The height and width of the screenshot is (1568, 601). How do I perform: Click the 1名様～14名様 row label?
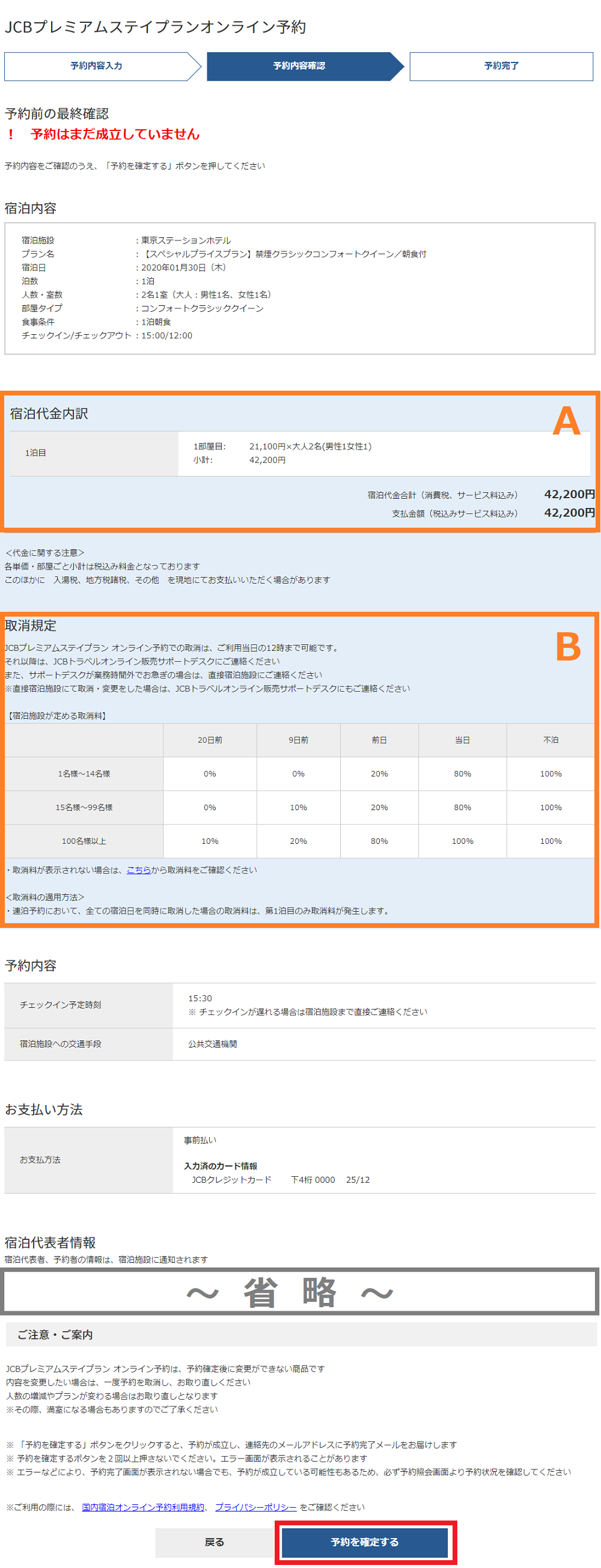[x=84, y=773]
